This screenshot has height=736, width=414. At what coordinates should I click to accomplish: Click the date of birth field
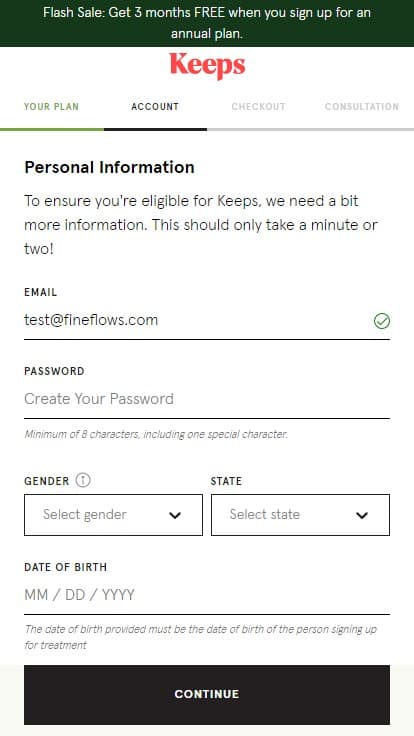click(207, 595)
